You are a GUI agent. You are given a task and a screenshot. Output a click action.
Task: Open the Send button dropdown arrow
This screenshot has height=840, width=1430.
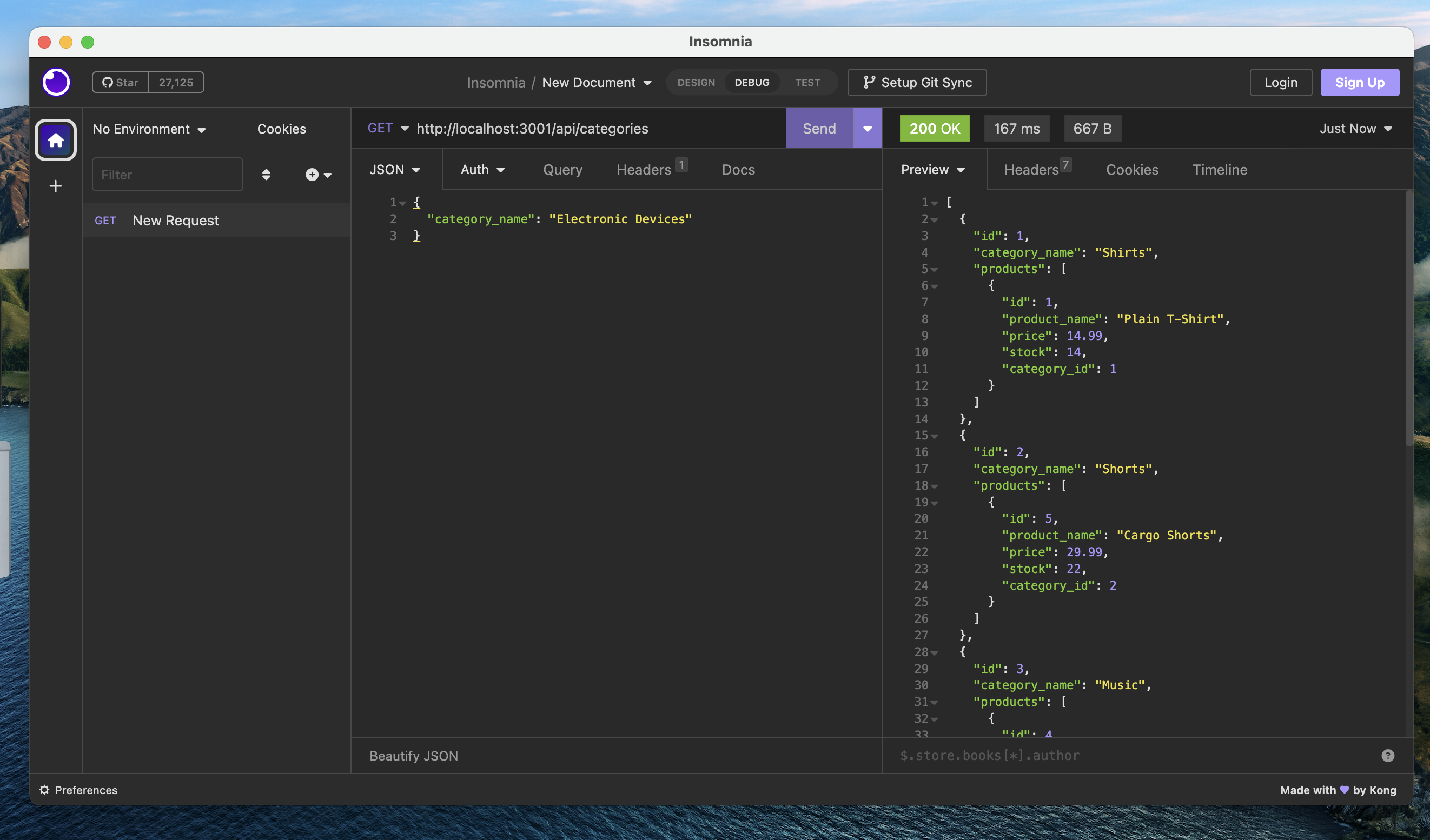tap(867, 128)
